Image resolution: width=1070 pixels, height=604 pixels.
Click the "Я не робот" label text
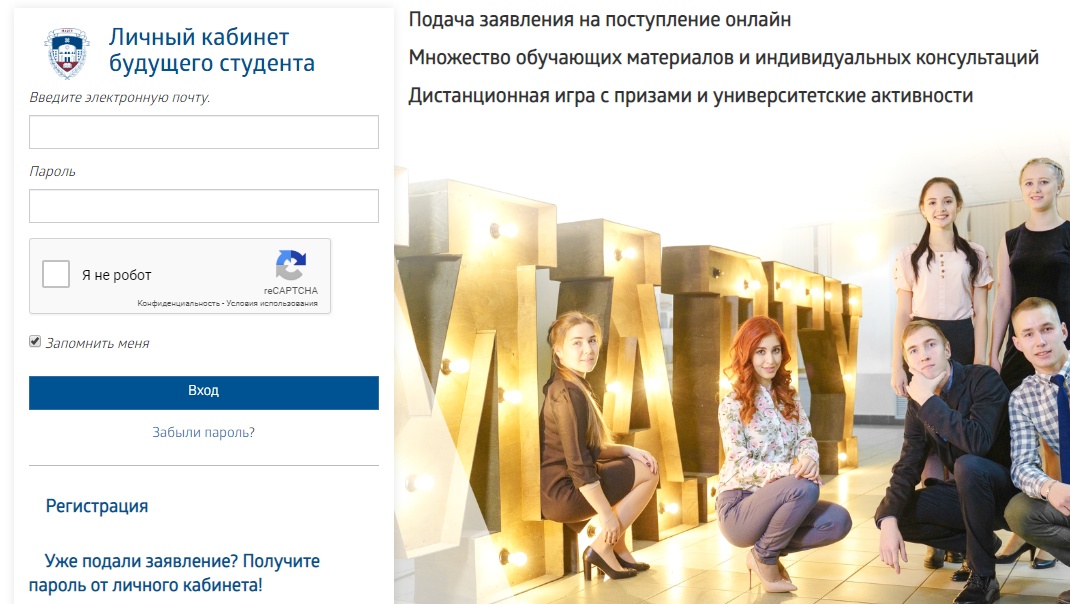pyautogui.click(x=117, y=275)
